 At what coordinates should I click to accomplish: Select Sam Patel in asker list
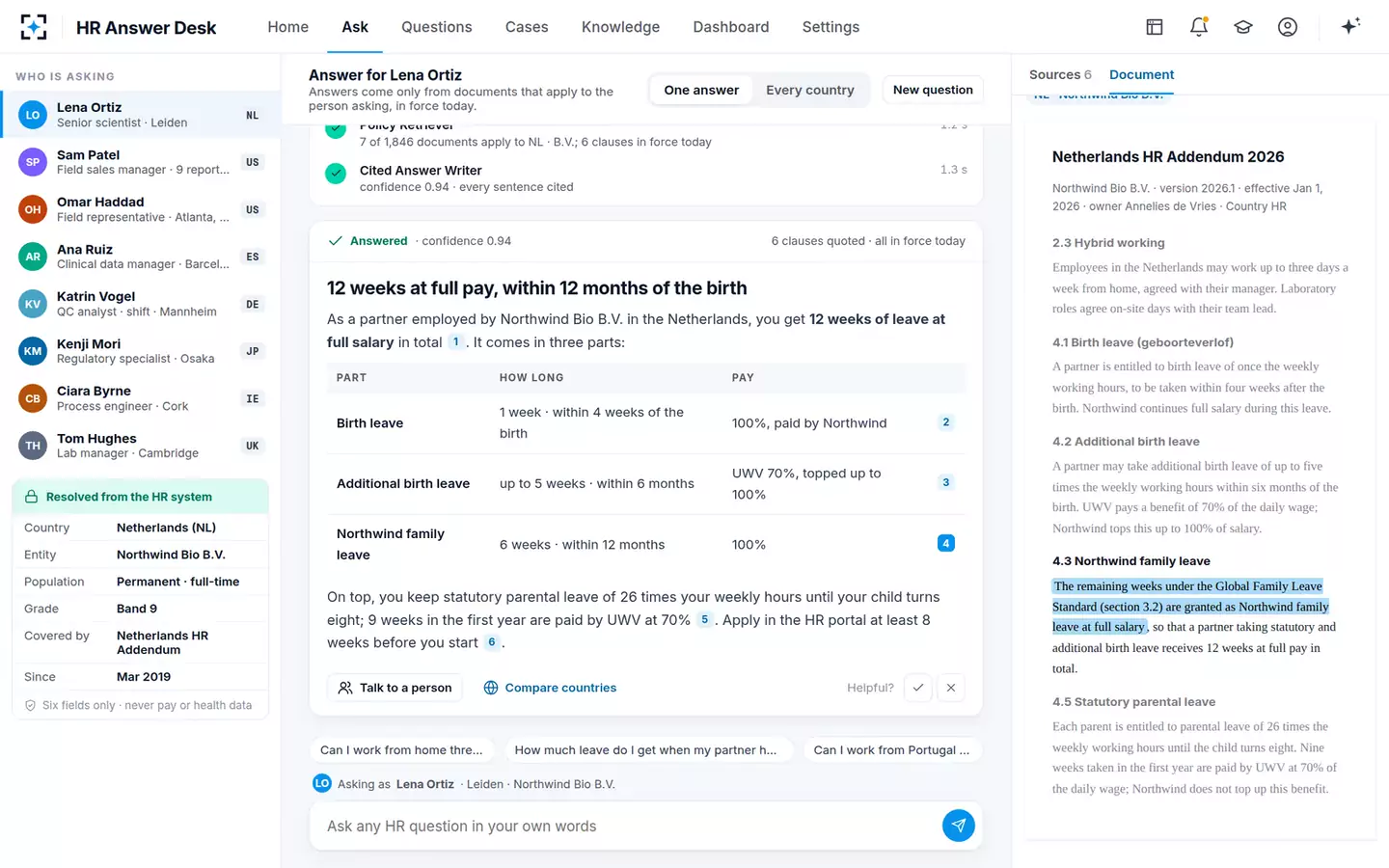[x=141, y=162]
